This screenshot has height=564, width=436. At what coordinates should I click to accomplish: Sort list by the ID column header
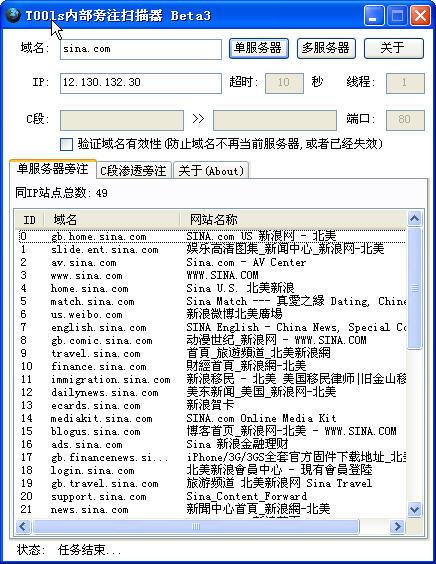coord(29,219)
